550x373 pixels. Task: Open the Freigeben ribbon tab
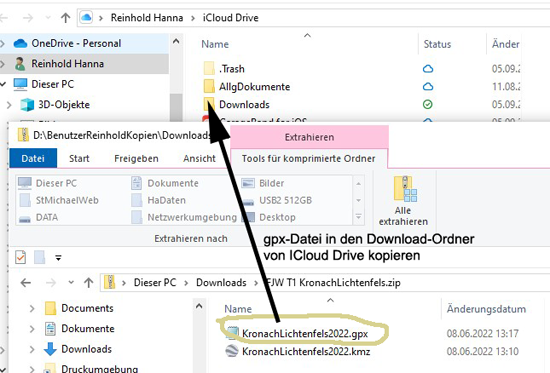click(136, 159)
